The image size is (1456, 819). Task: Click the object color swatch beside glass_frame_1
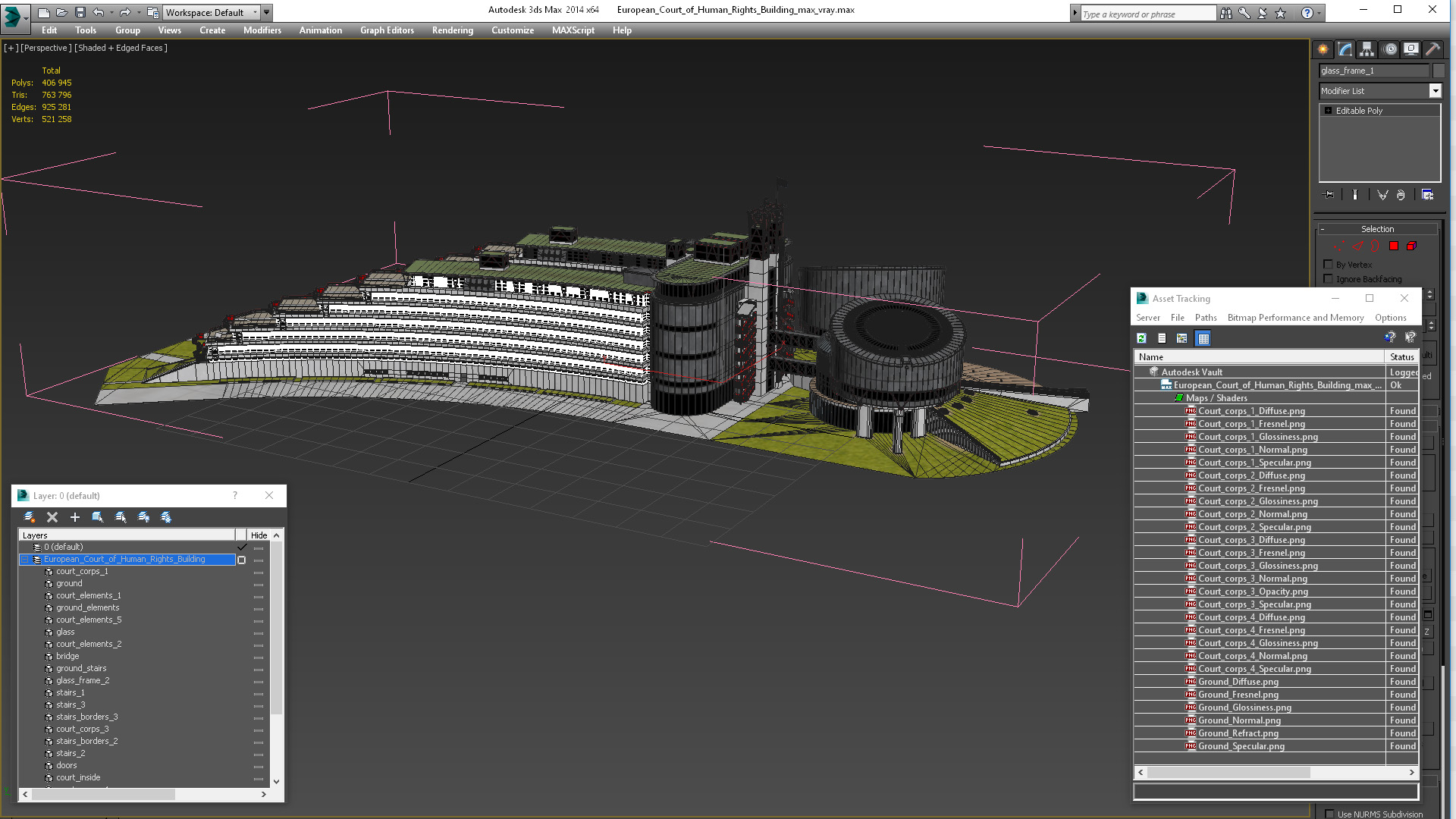coord(1439,71)
